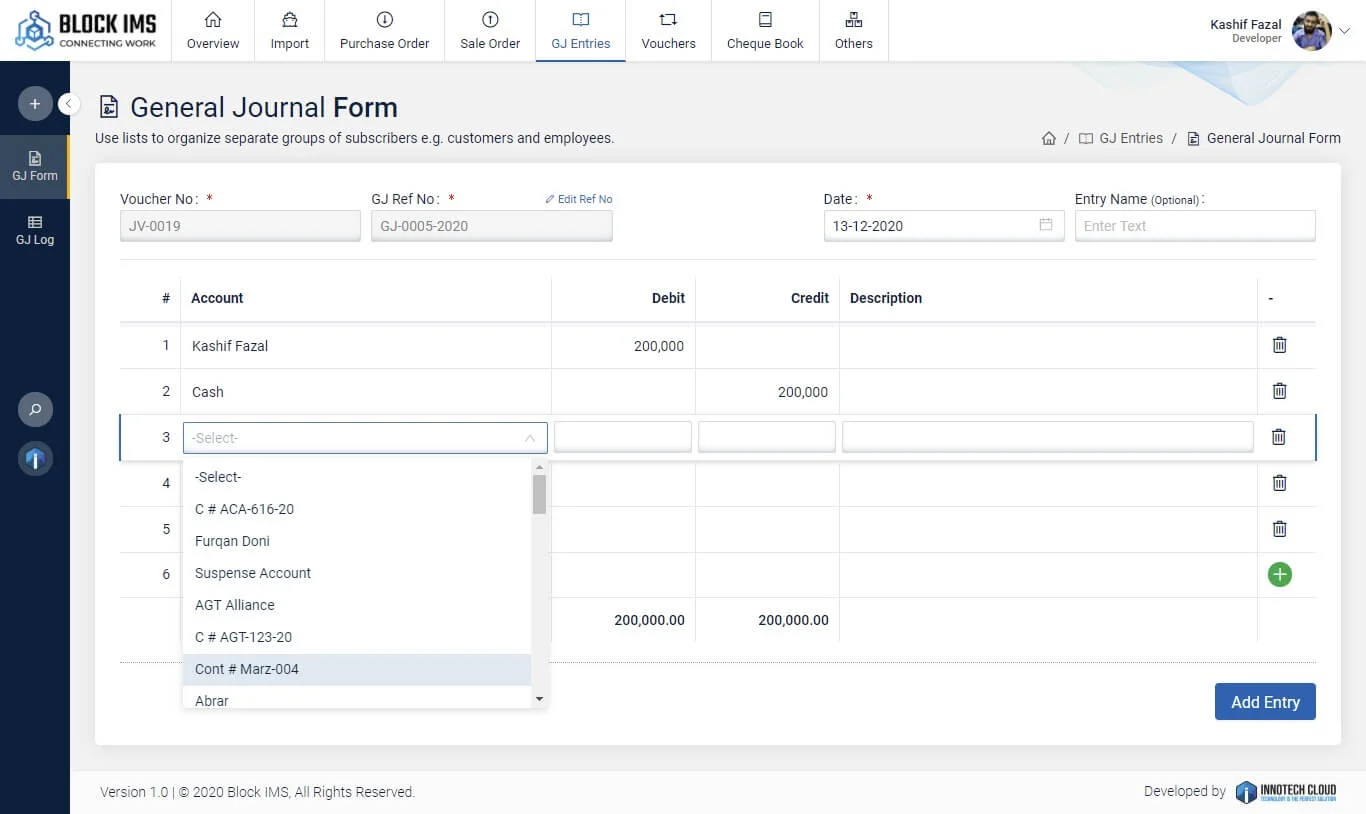The height and width of the screenshot is (814, 1366).
Task: Open the user profile menu chevron
Action: click(x=1345, y=31)
